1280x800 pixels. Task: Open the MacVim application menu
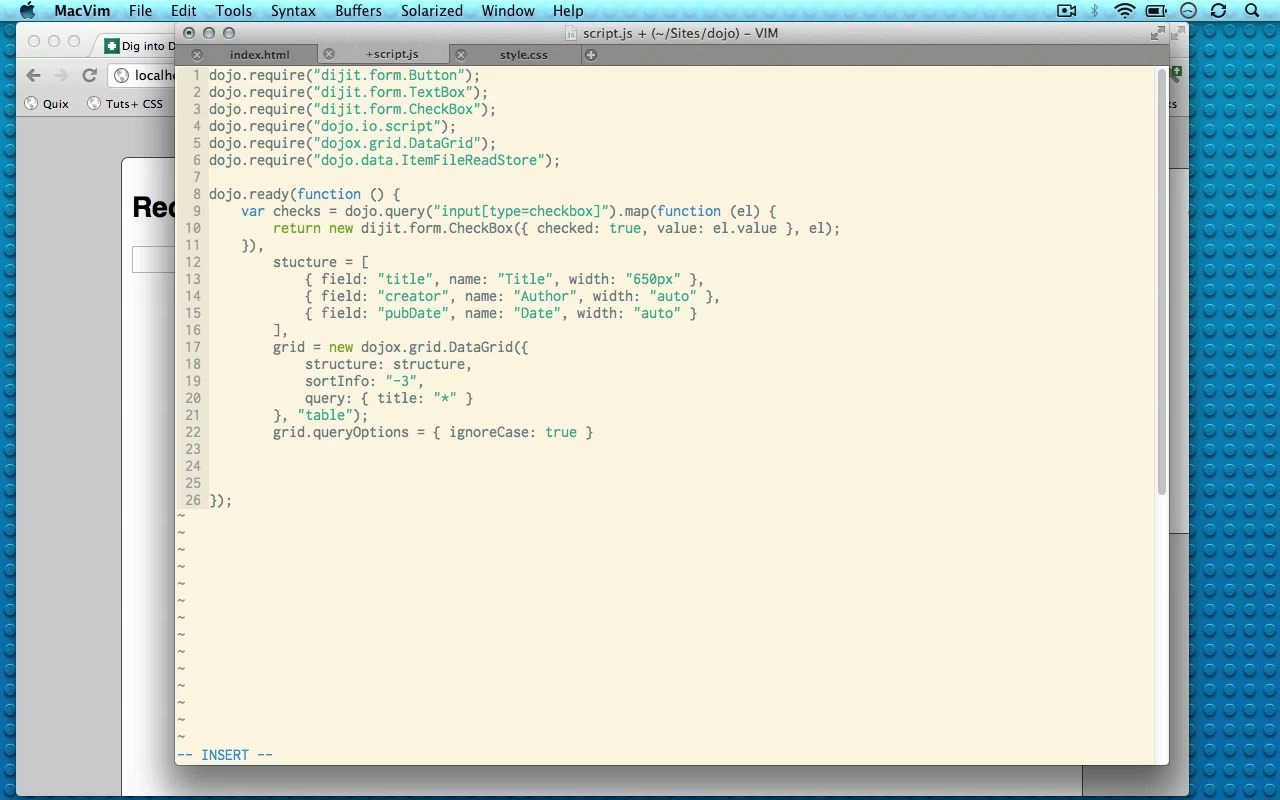(x=82, y=11)
